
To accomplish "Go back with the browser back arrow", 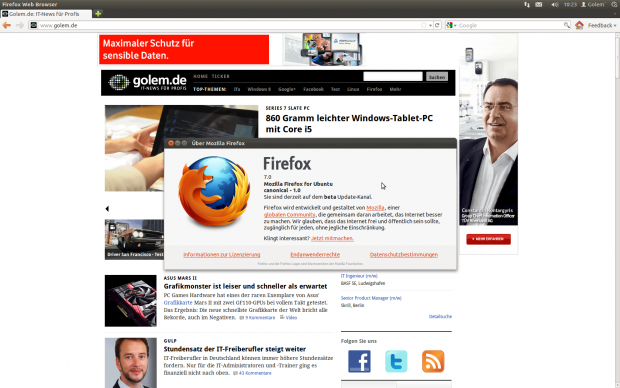I will (x=7, y=25).
